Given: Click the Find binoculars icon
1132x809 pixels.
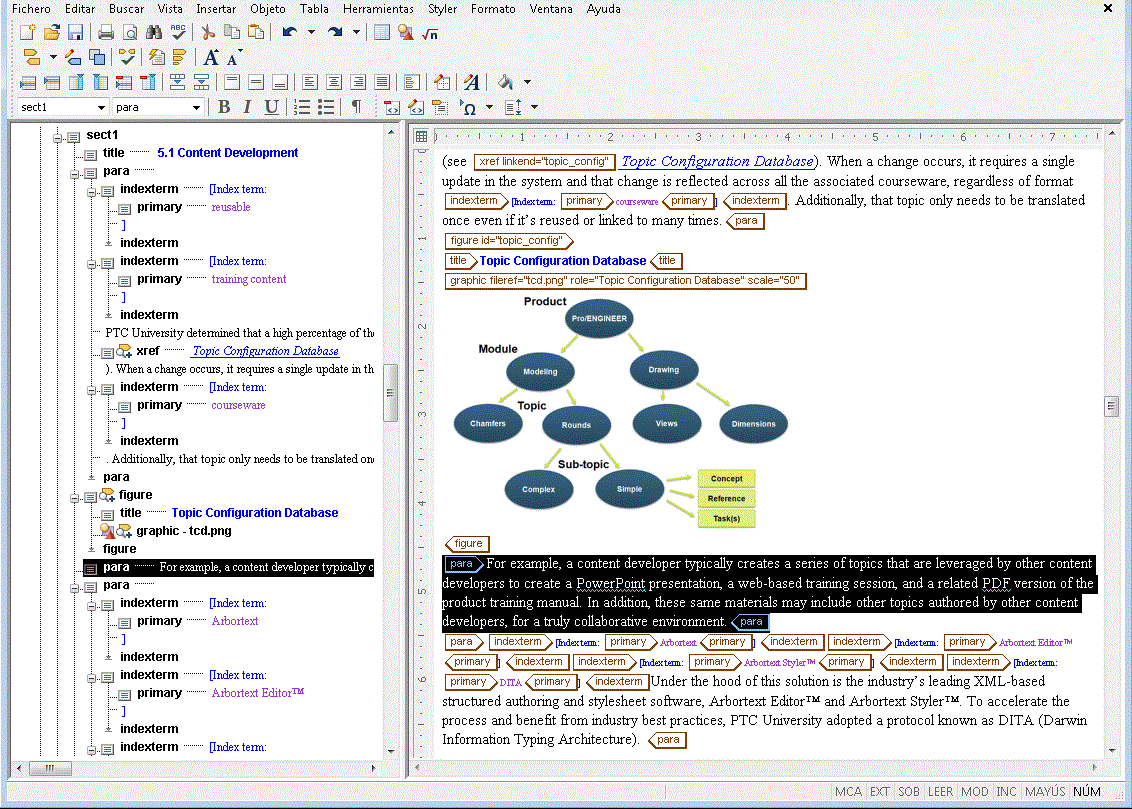Looking at the screenshot, I should [153, 32].
